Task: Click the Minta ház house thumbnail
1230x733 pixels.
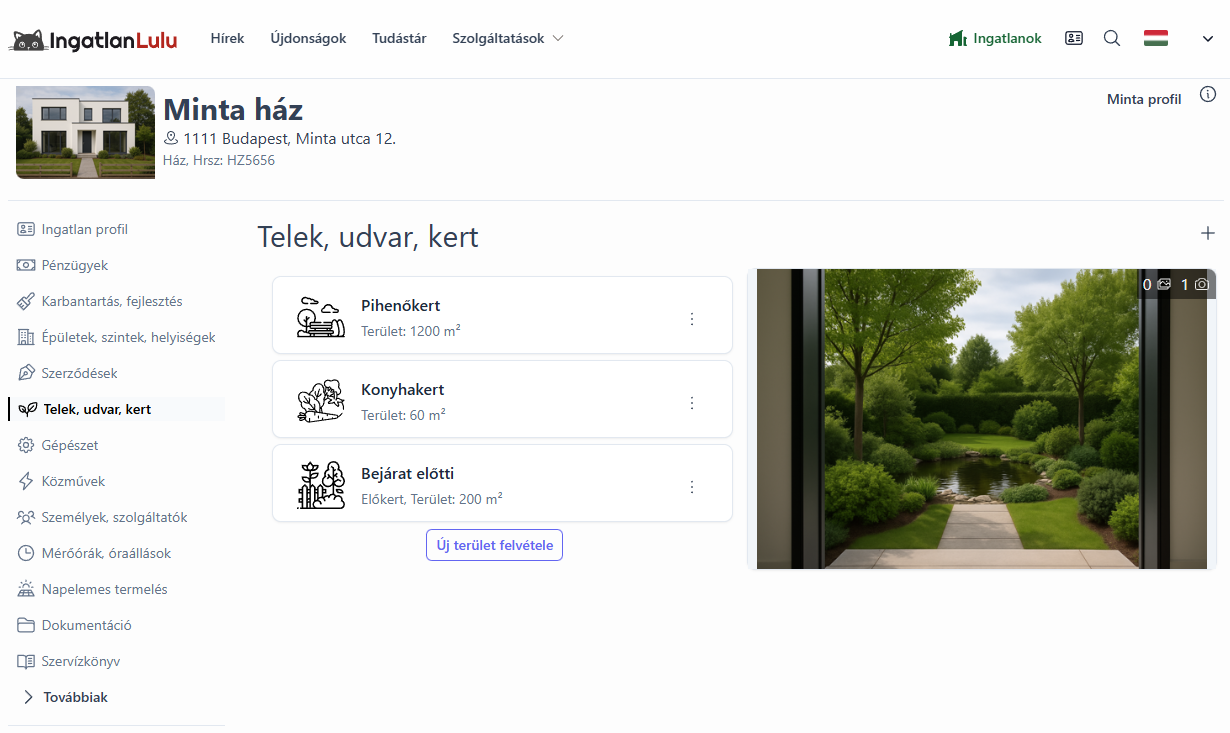Action: [85, 132]
